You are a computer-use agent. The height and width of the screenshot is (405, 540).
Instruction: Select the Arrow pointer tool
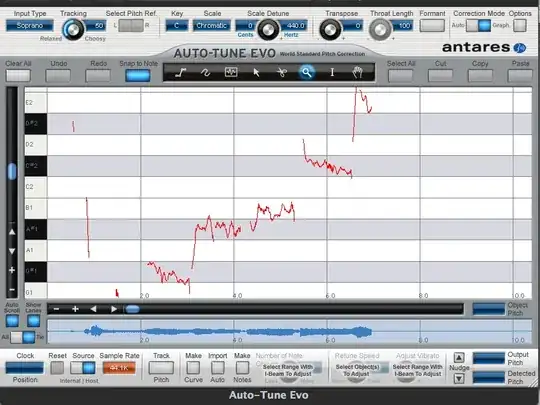point(256,72)
